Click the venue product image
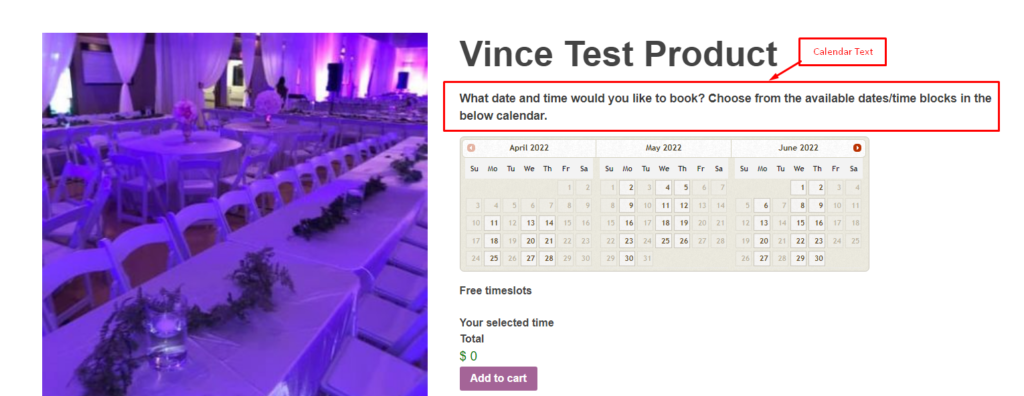1024x396 pixels. point(235,214)
